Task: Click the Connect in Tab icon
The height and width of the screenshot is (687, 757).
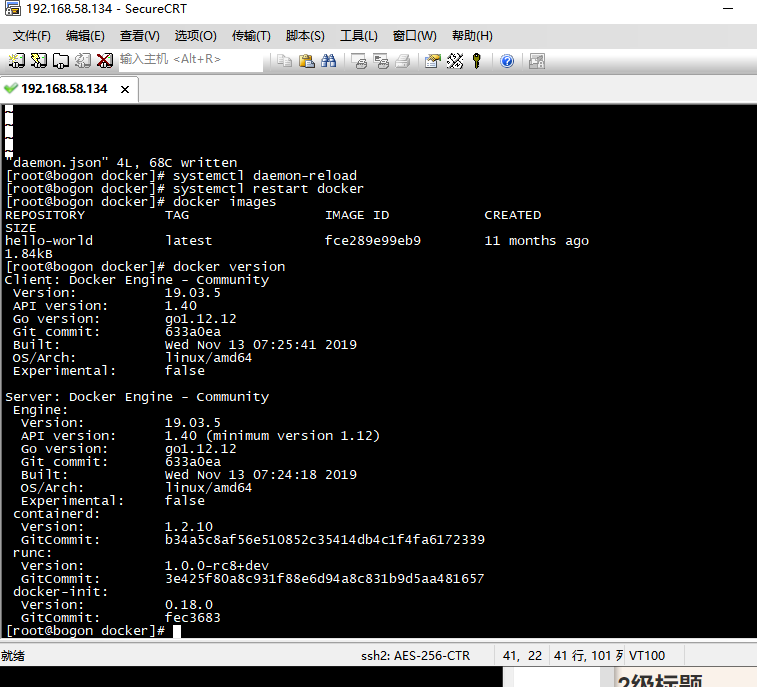Action: [x=61, y=61]
